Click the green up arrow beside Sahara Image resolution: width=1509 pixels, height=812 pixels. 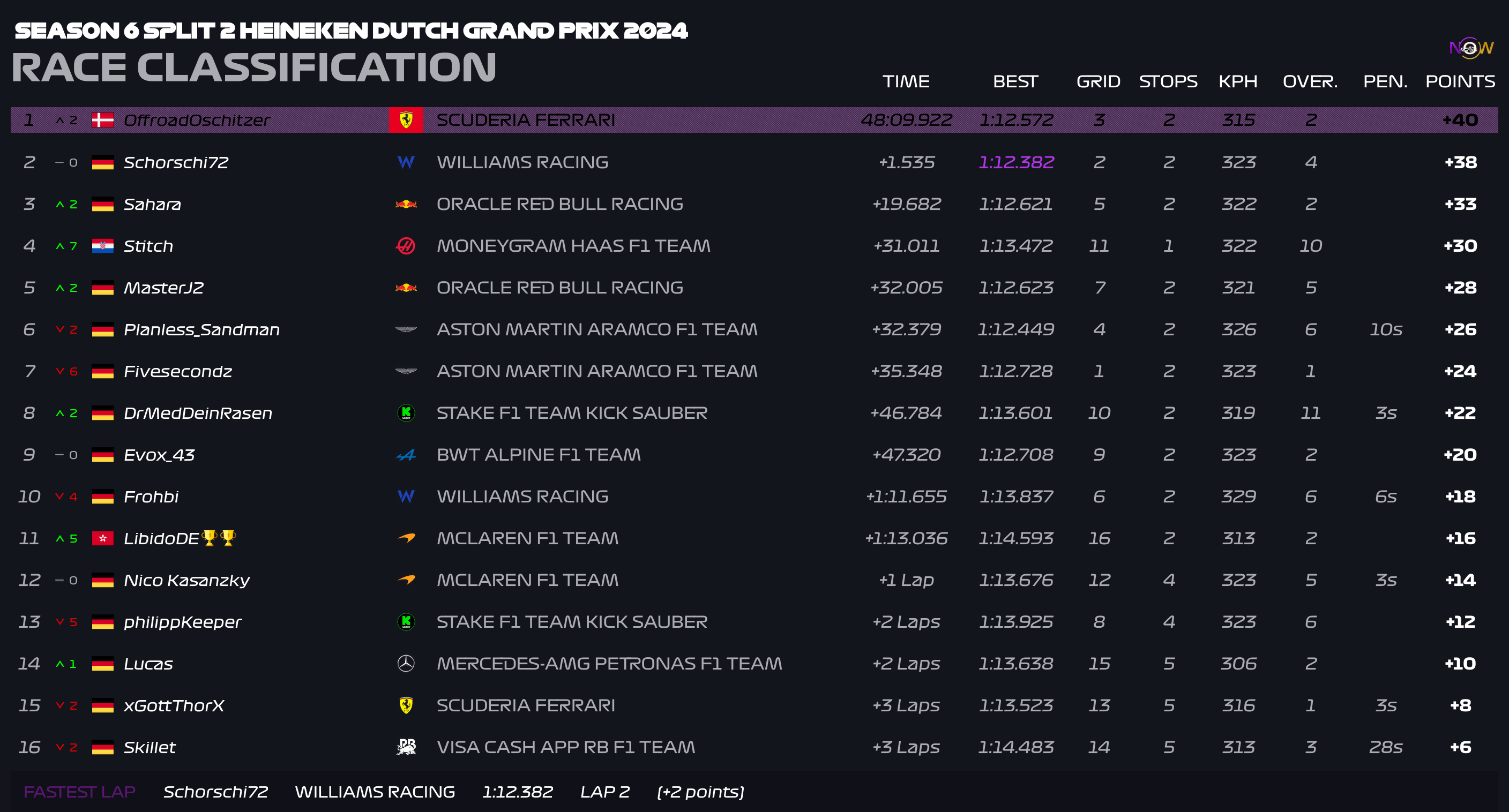click(x=60, y=204)
